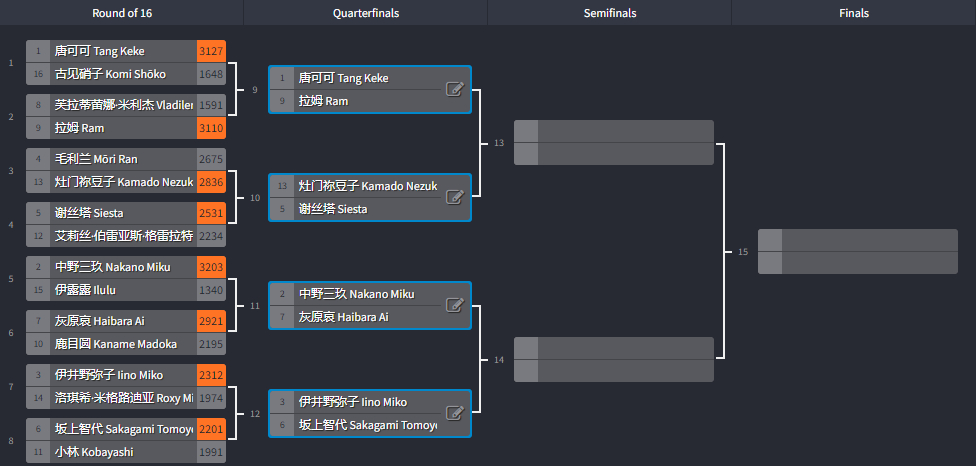Select the Semifinals column header
Image resolution: width=976 pixels, height=466 pixels.
tap(610, 13)
